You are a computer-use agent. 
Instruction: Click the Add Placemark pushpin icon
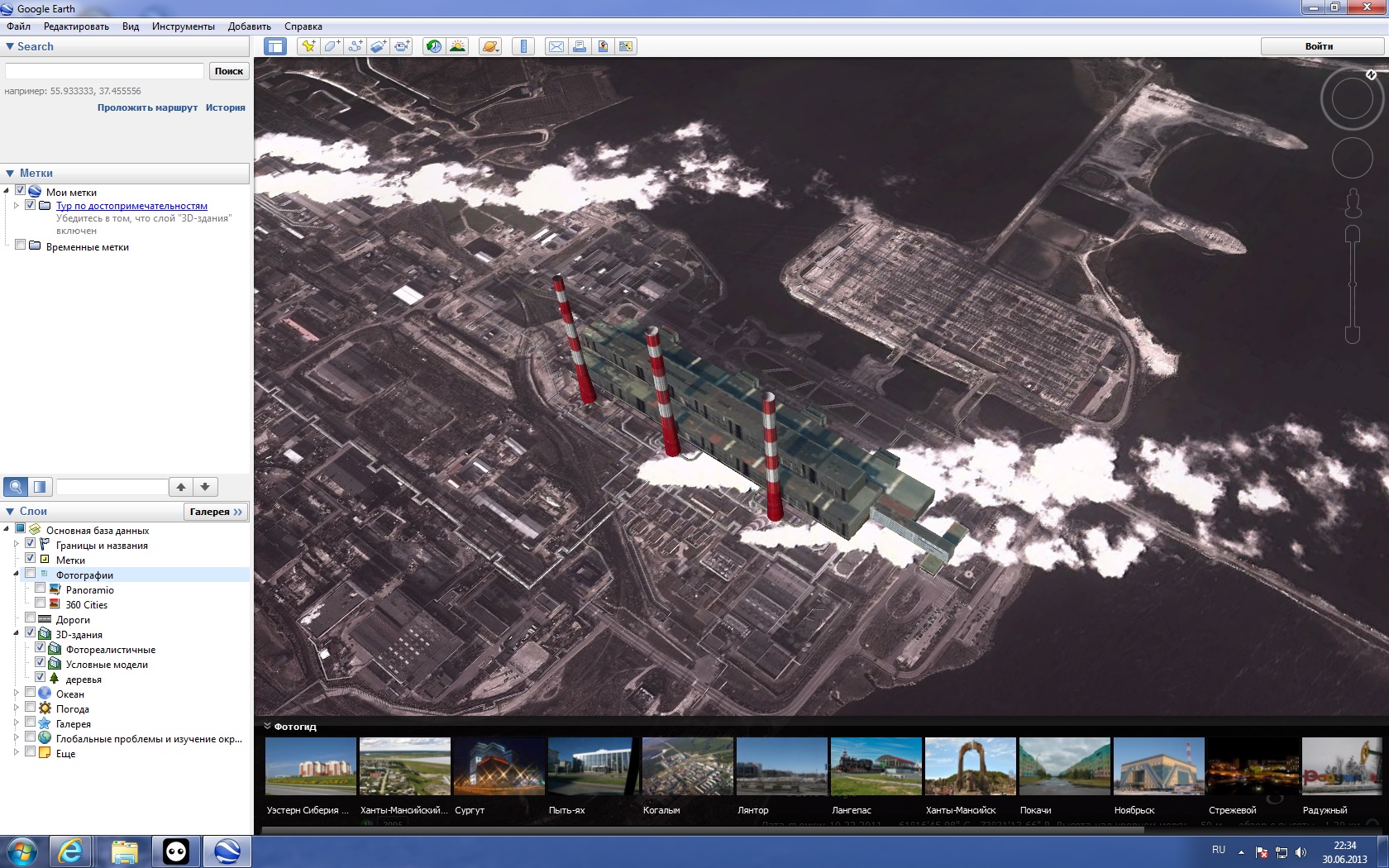[308, 46]
